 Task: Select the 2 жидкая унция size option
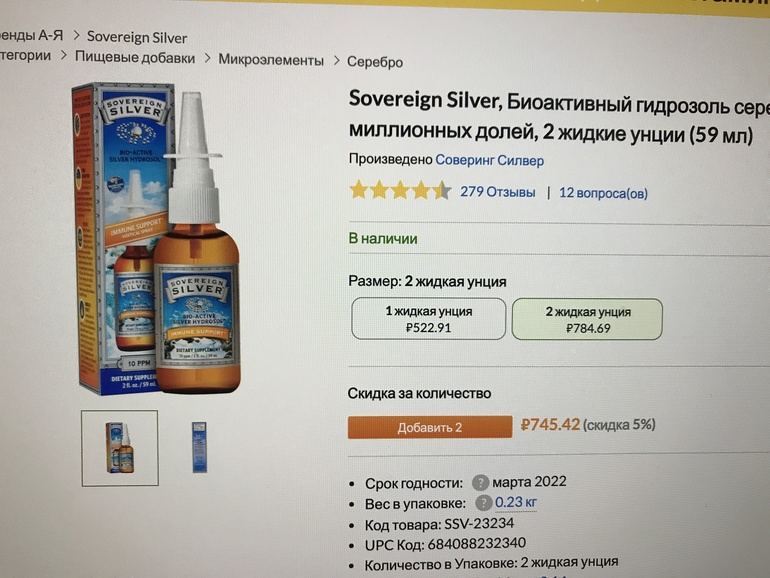coord(587,319)
